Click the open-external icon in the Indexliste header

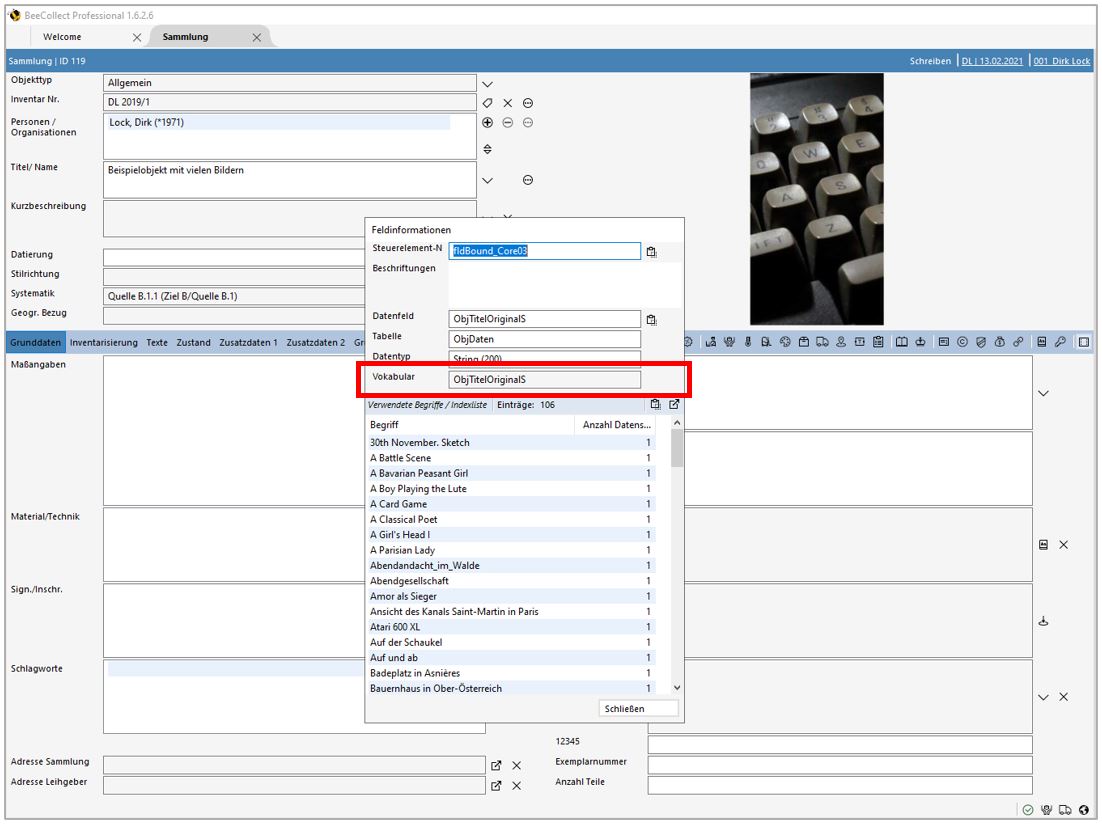674,405
